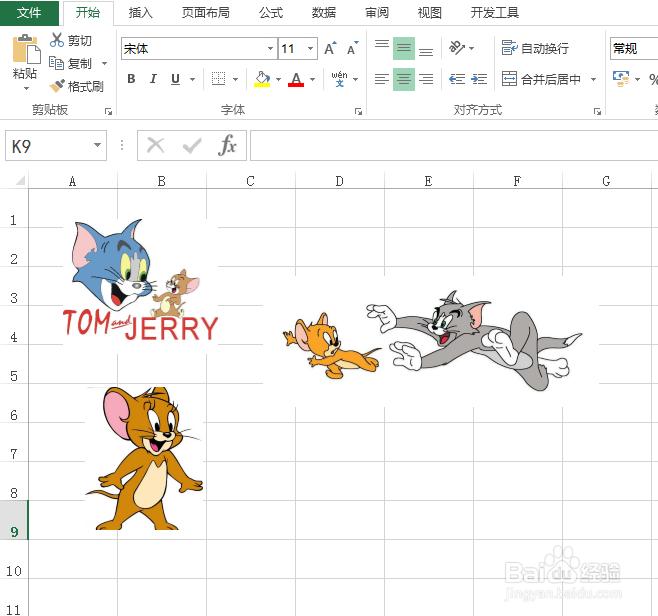Toggle middle vertical alignment
Viewport: 658px width, 616px height.
[x=404, y=49]
